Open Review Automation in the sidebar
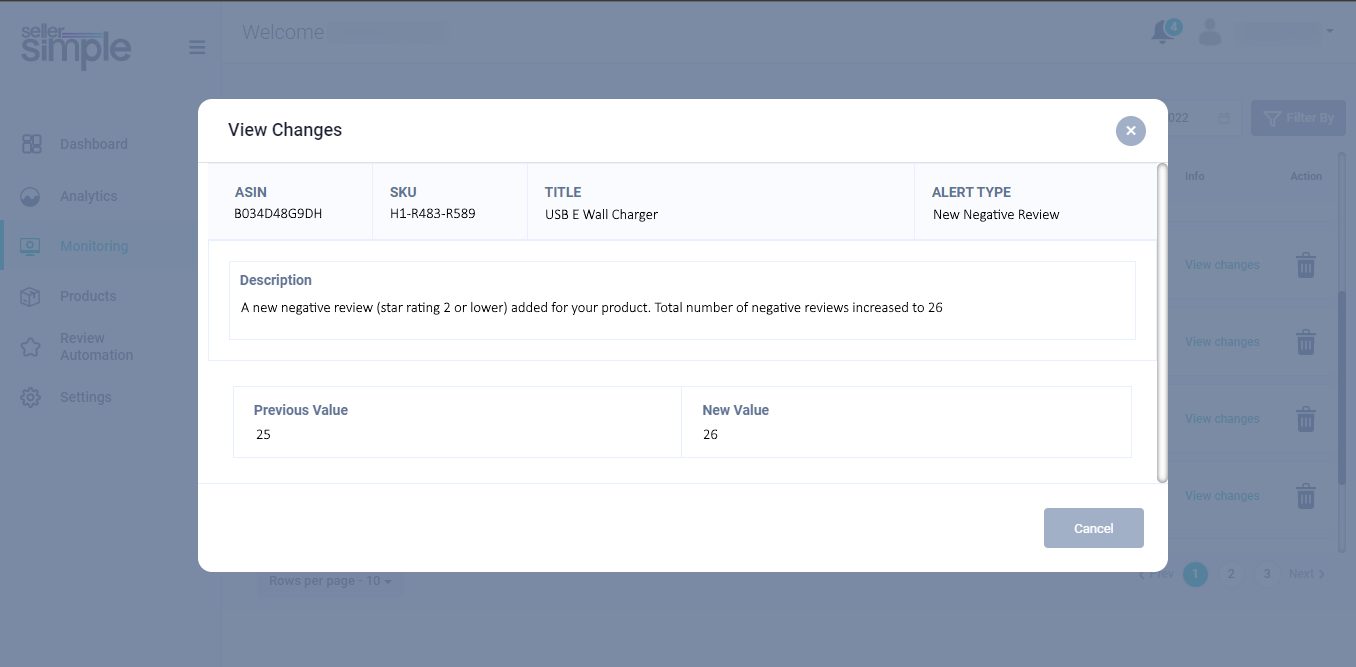 point(96,347)
